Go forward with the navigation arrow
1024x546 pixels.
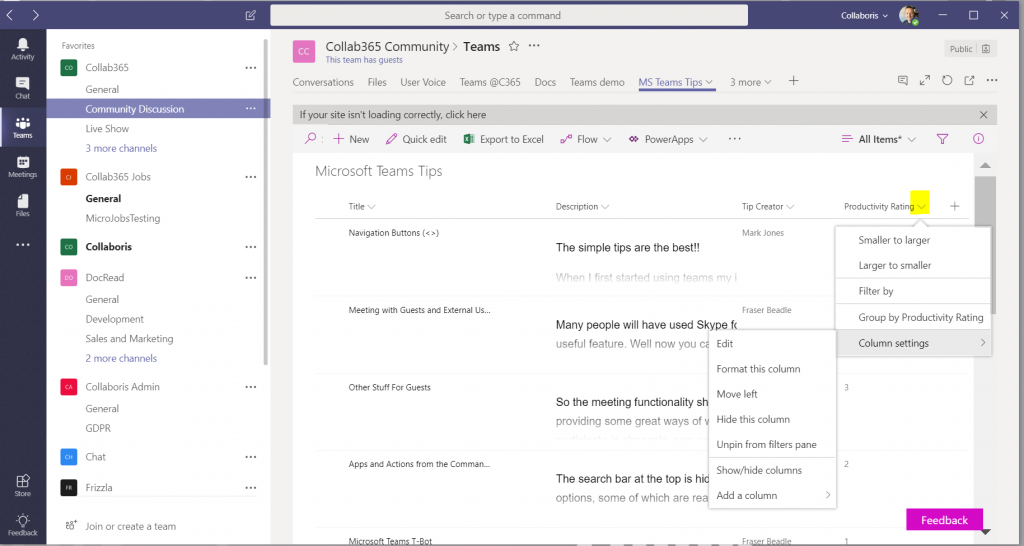(35, 15)
